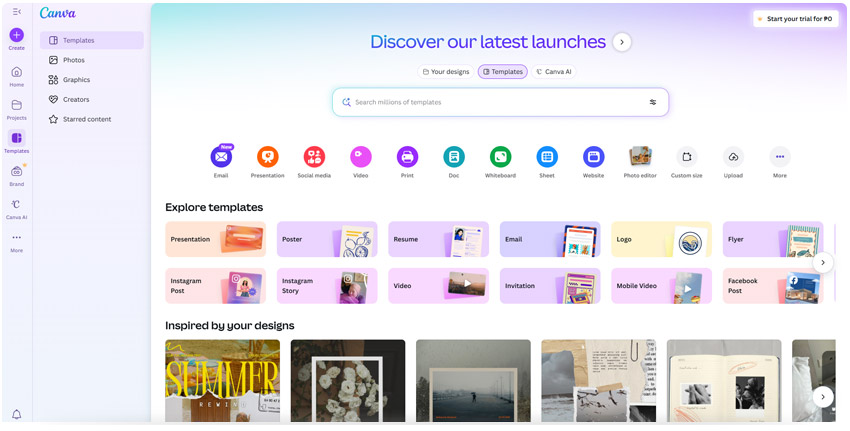
Task: Click the Canva logo
Action: click(x=57, y=13)
